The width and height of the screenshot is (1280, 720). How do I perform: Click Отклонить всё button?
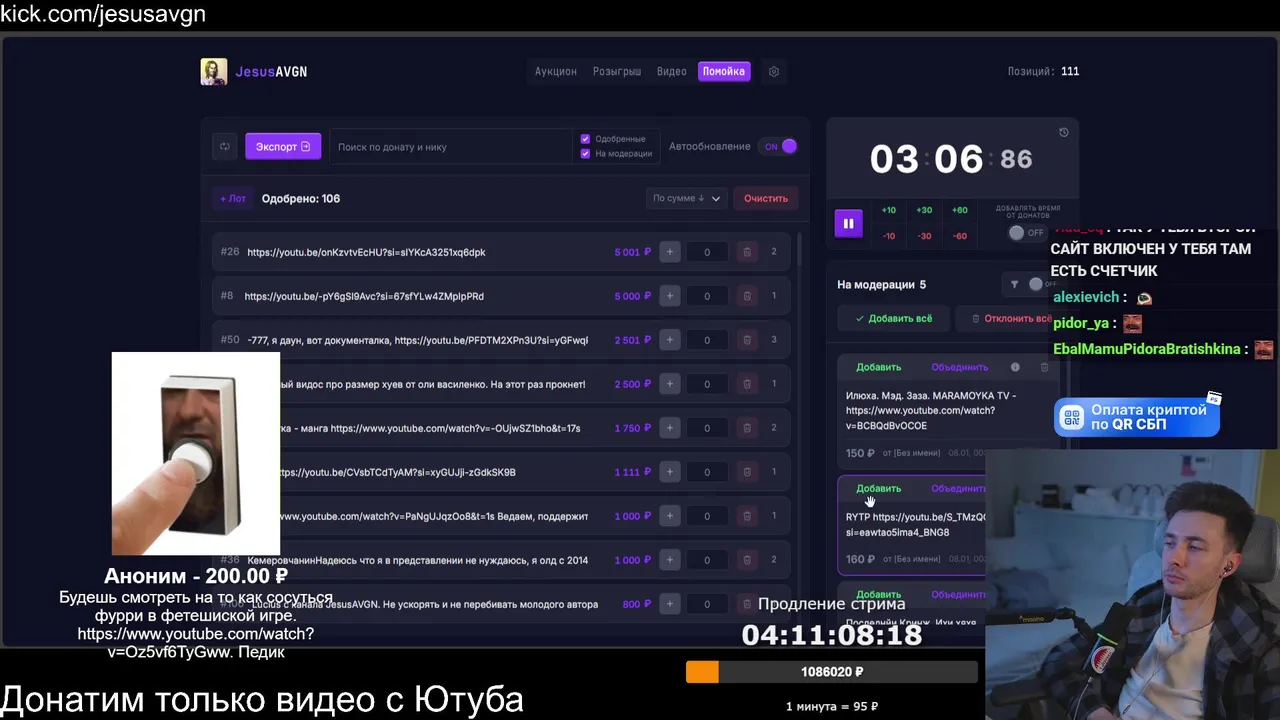[x=1011, y=319]
